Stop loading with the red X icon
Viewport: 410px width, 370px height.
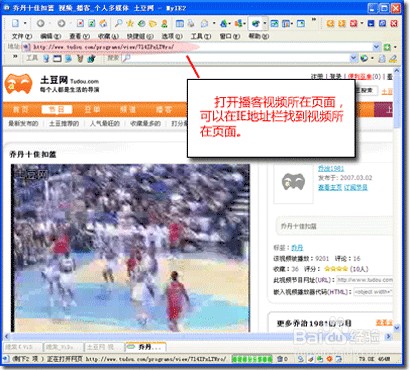pos(80,23)
